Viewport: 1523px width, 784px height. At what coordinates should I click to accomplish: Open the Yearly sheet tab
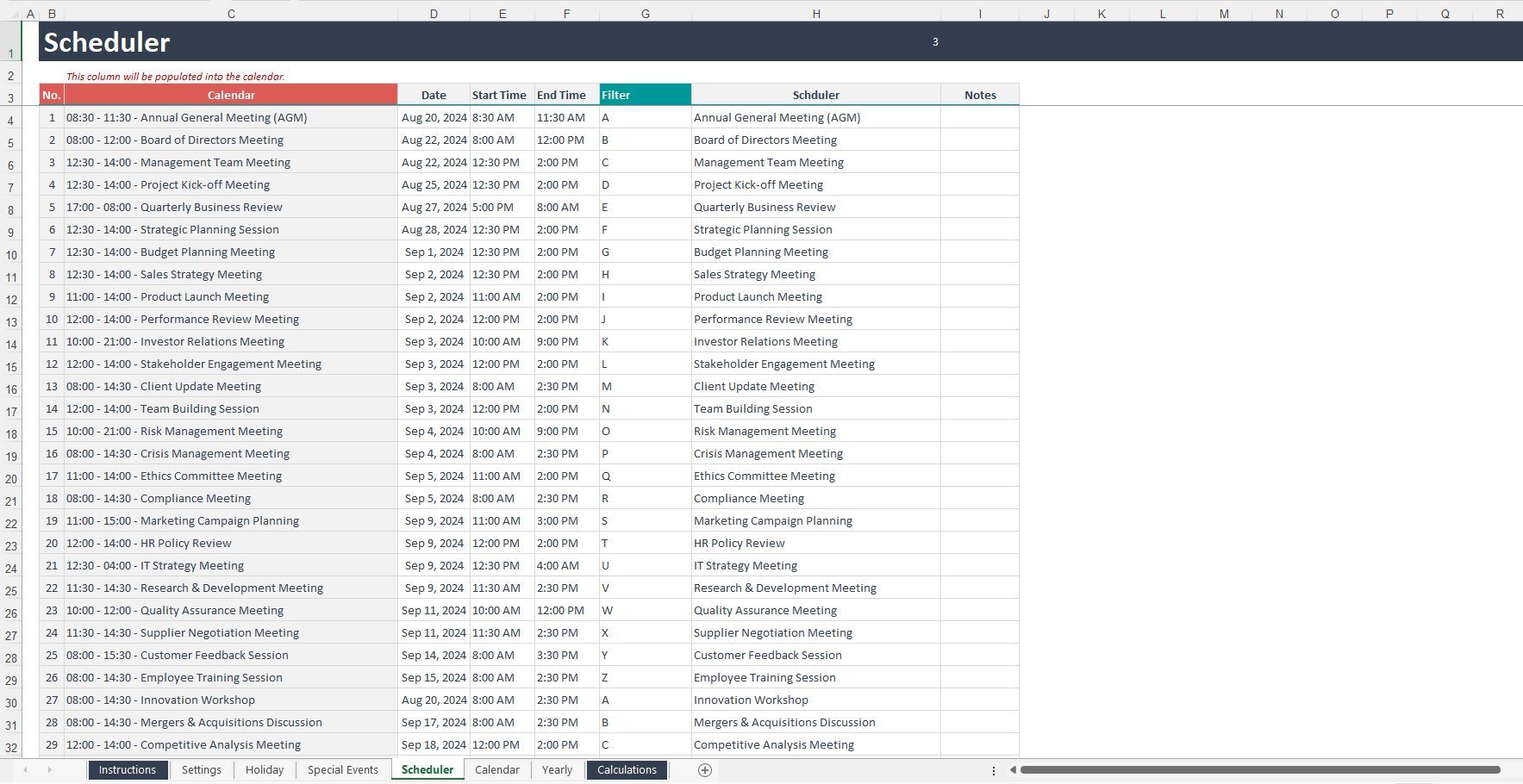(x=557, y=770)
